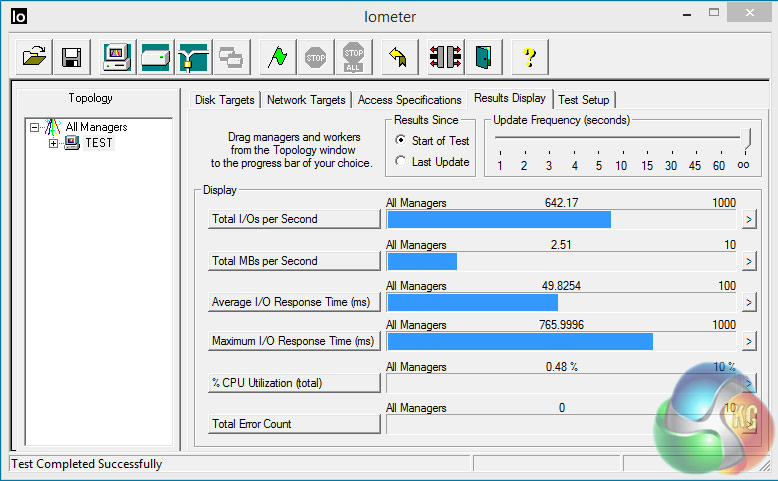This screenshot has height=481, width=778.
Task: Click the 765.9996 maximum response value
Action: (561, 325)
